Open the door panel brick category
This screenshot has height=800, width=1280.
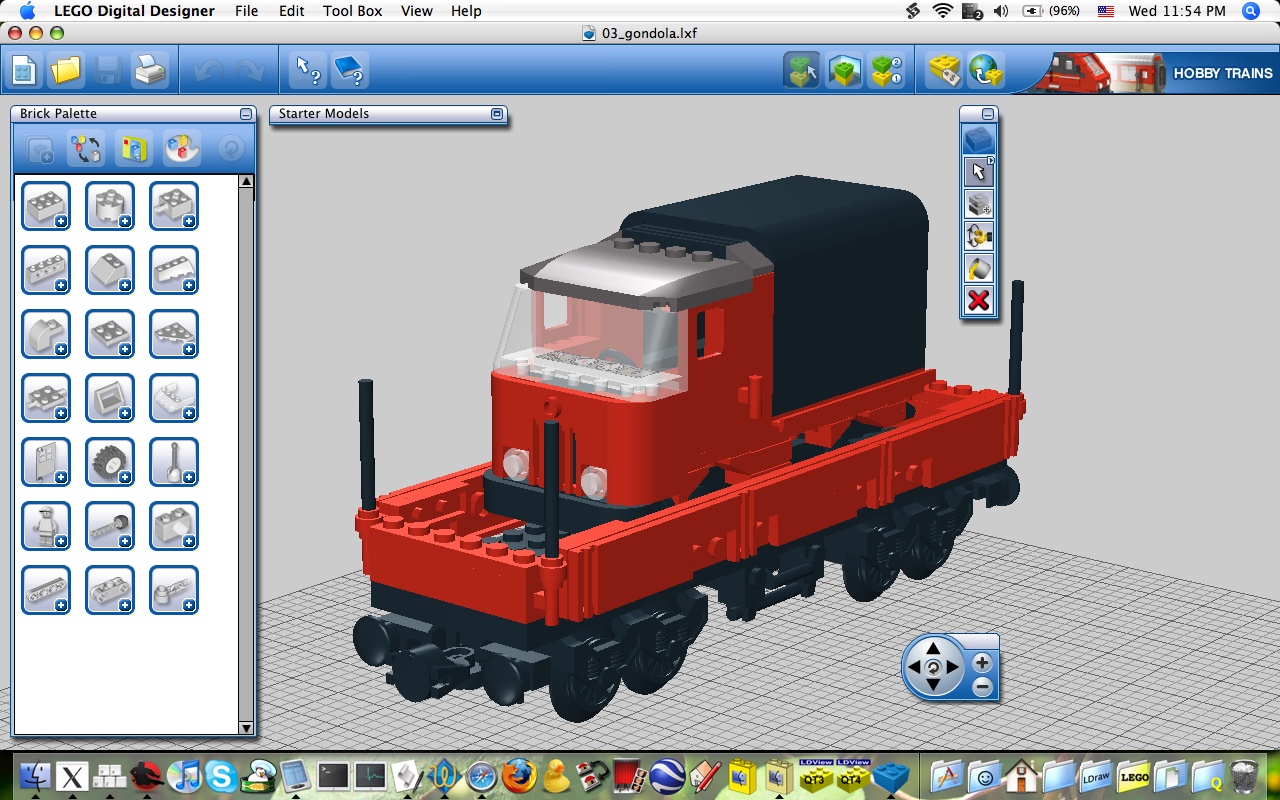pyautogui.click(x=46, y=462)
